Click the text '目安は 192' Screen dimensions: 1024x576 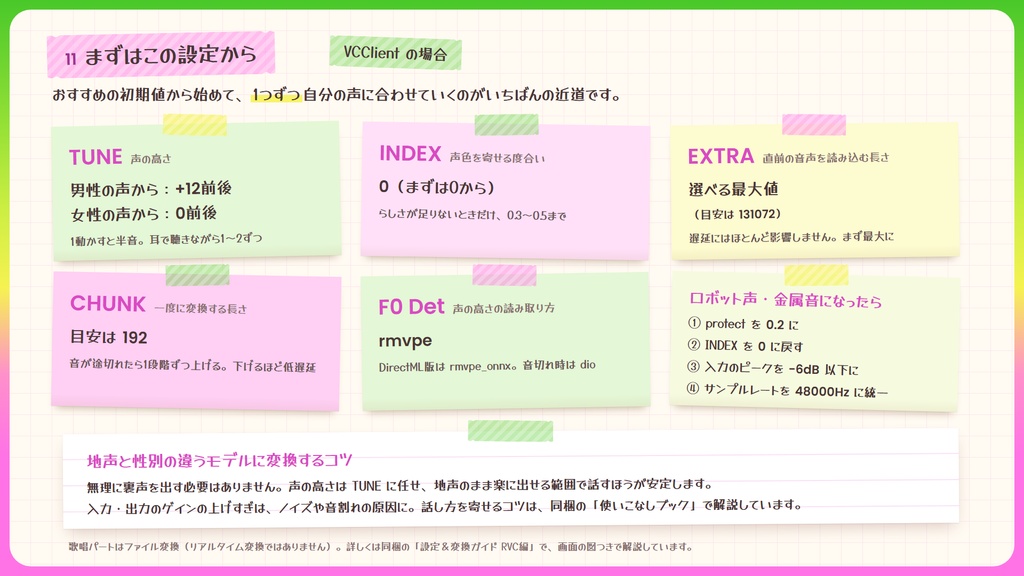[108, 338]
